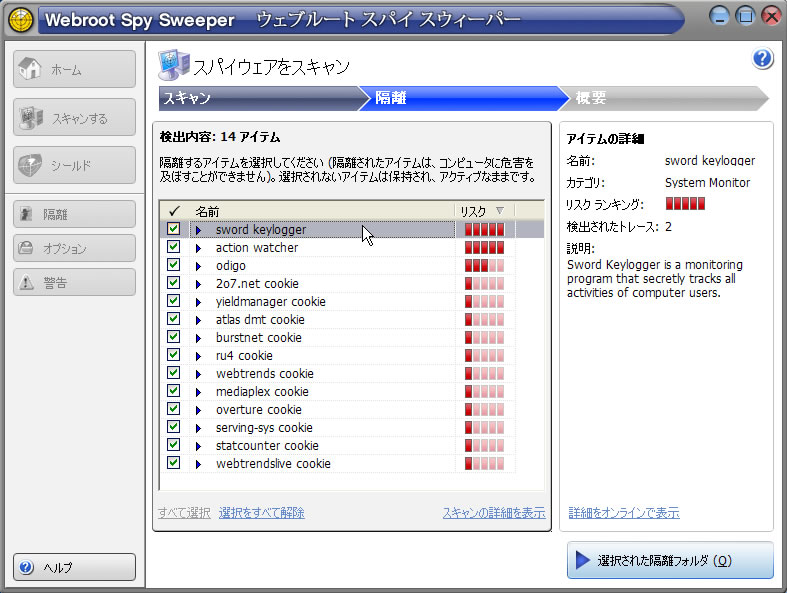
Task: Click risk ranking bar in item details
Action: coord(685,203)
